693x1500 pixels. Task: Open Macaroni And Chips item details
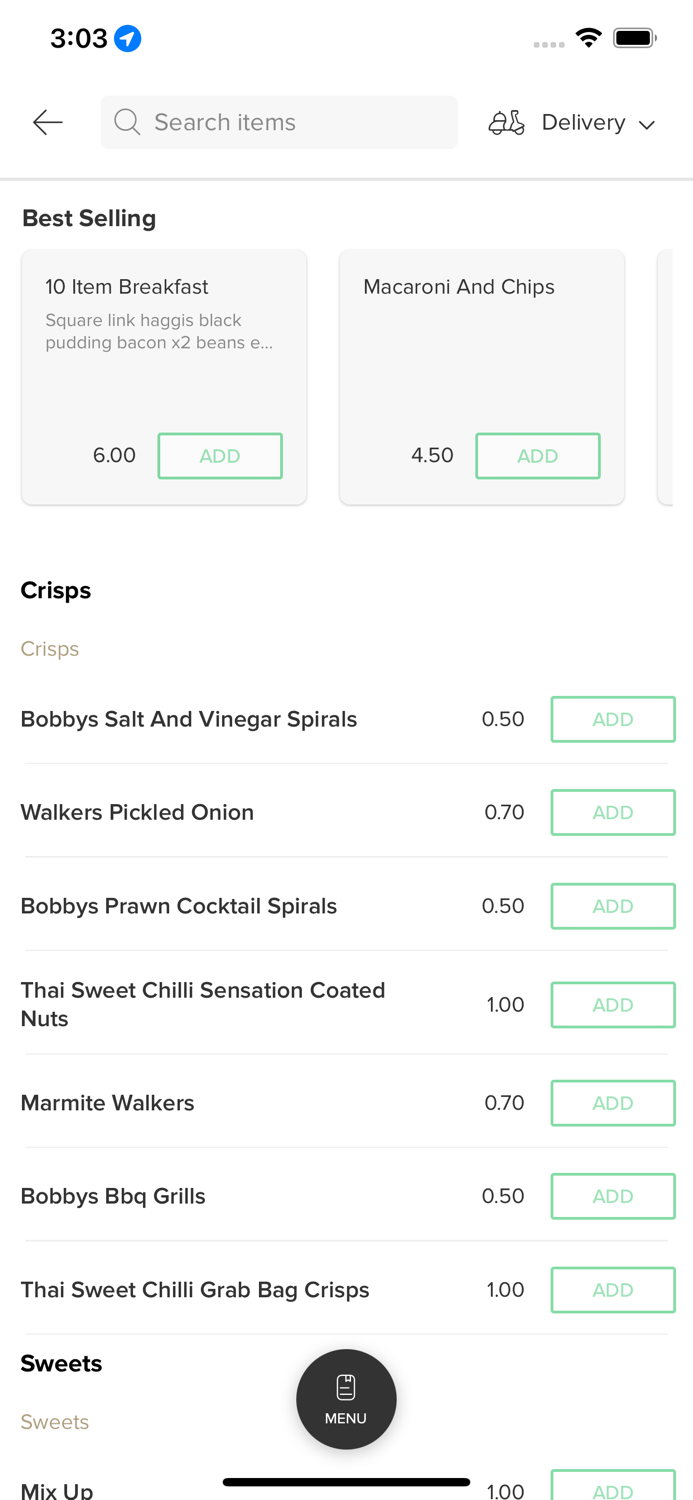[460, 330]
